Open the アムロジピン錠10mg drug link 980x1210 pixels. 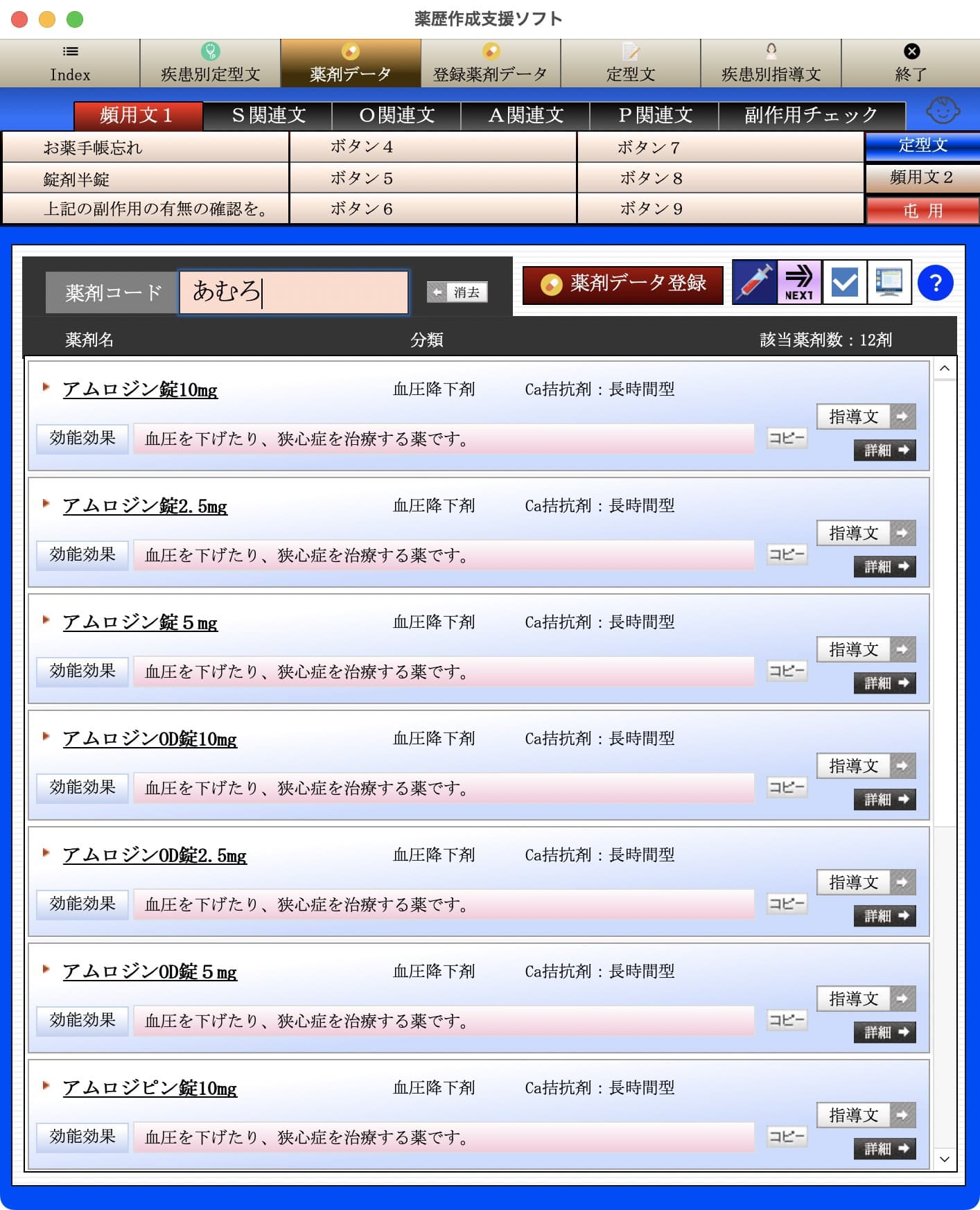pos(150,1088)
